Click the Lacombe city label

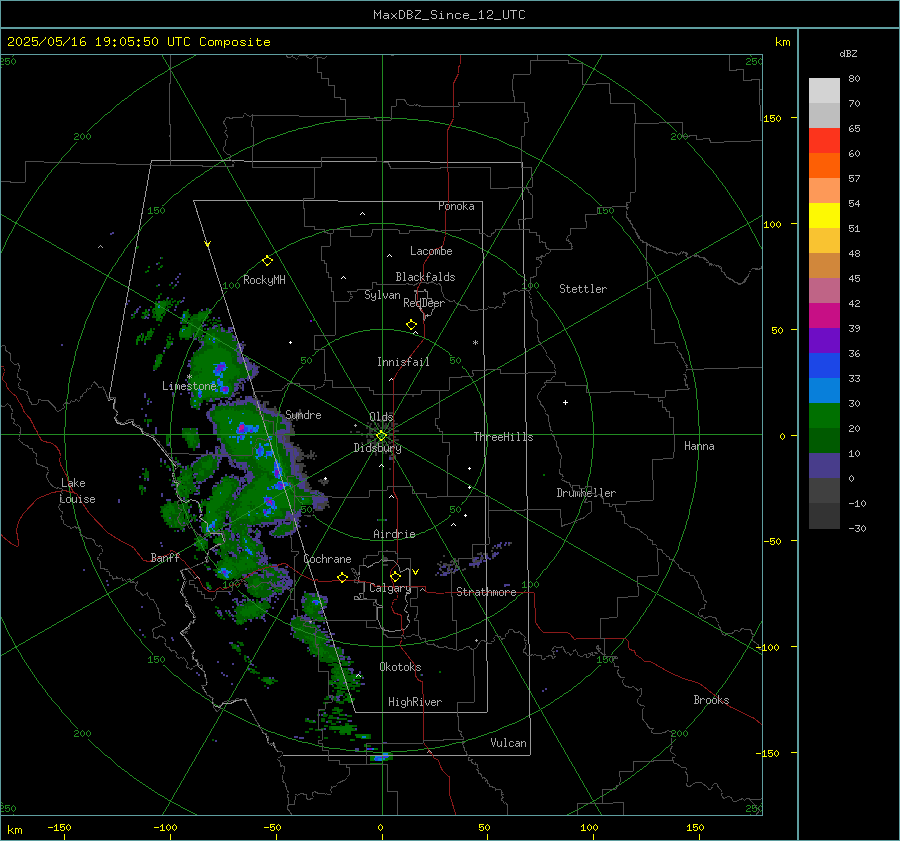tap(431, 251)
